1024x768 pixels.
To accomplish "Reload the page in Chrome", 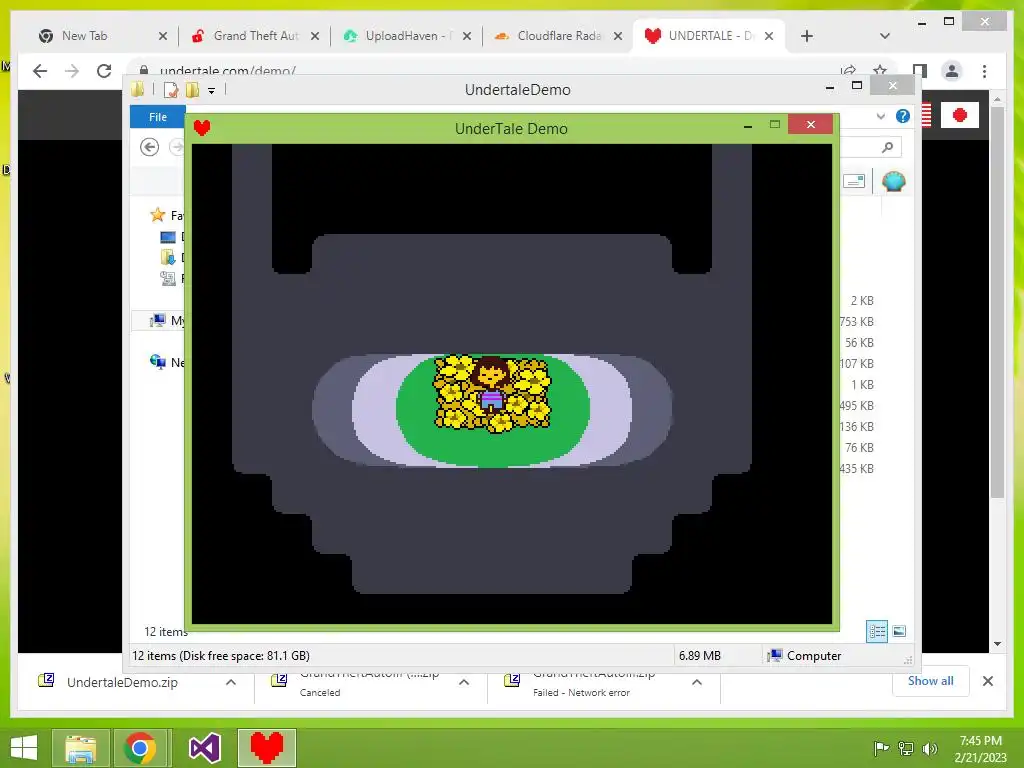I will (104, 71).
